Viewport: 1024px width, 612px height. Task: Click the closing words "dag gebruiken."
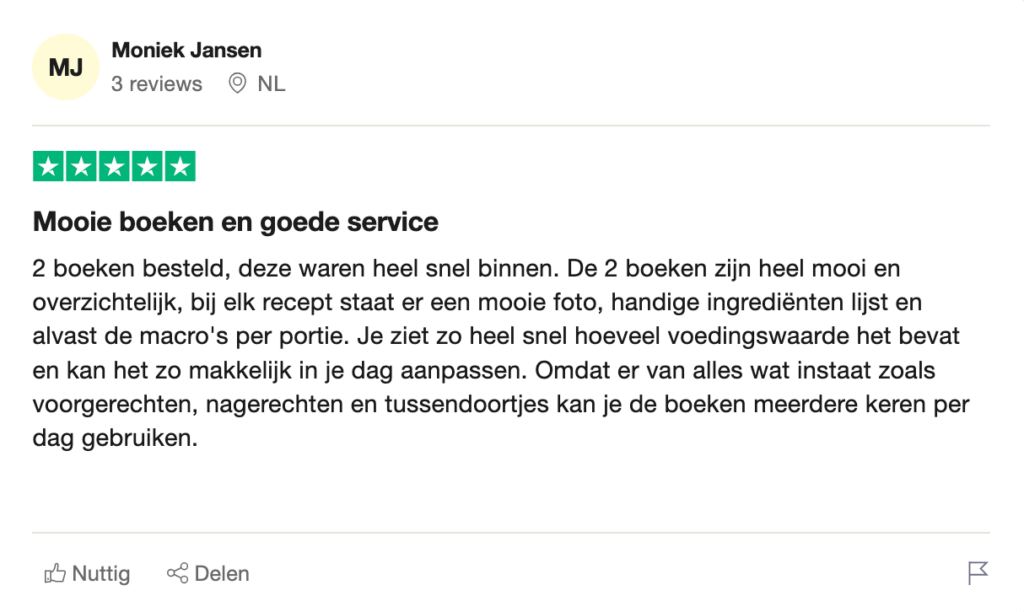(x=111, y=439)
